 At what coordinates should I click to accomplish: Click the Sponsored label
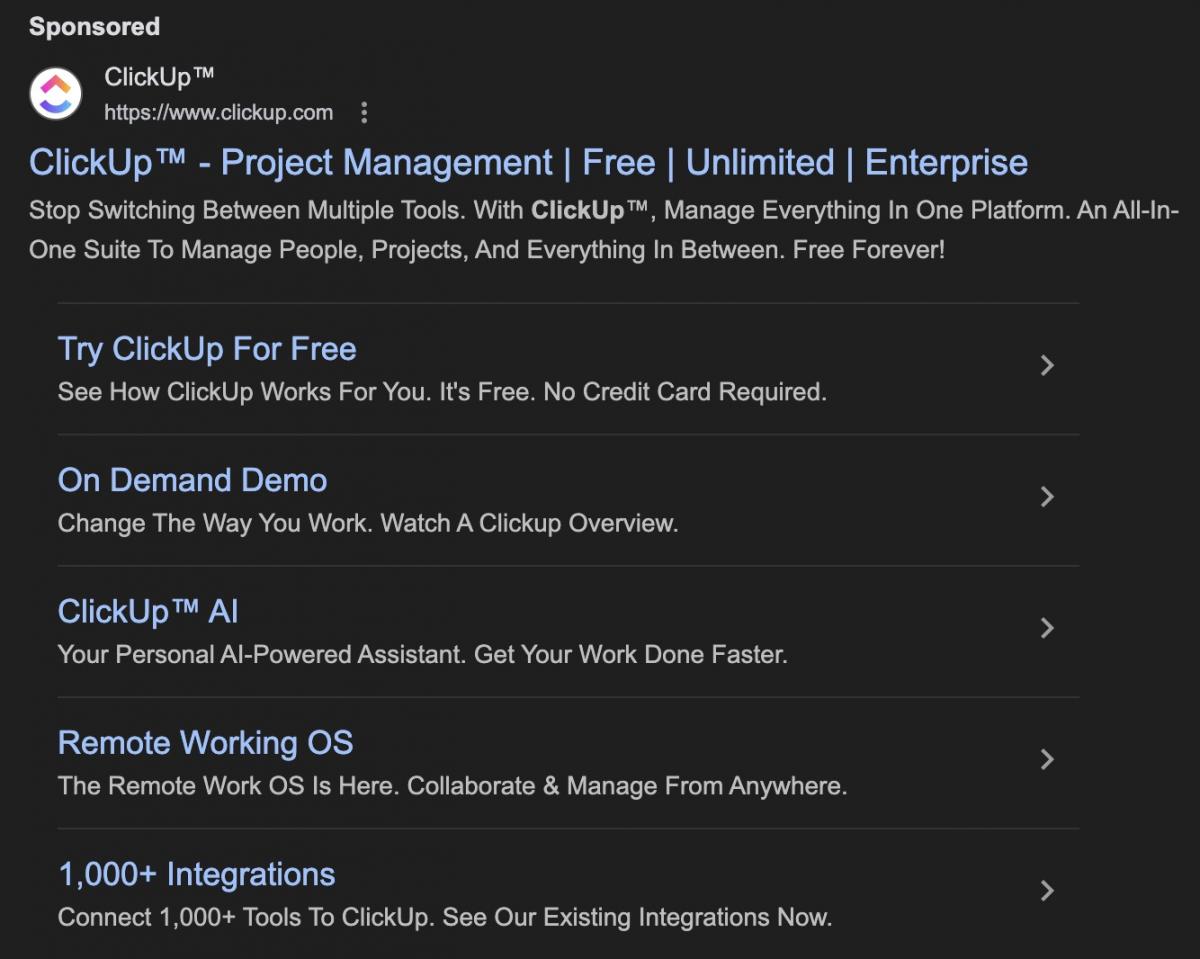(94, 27)
